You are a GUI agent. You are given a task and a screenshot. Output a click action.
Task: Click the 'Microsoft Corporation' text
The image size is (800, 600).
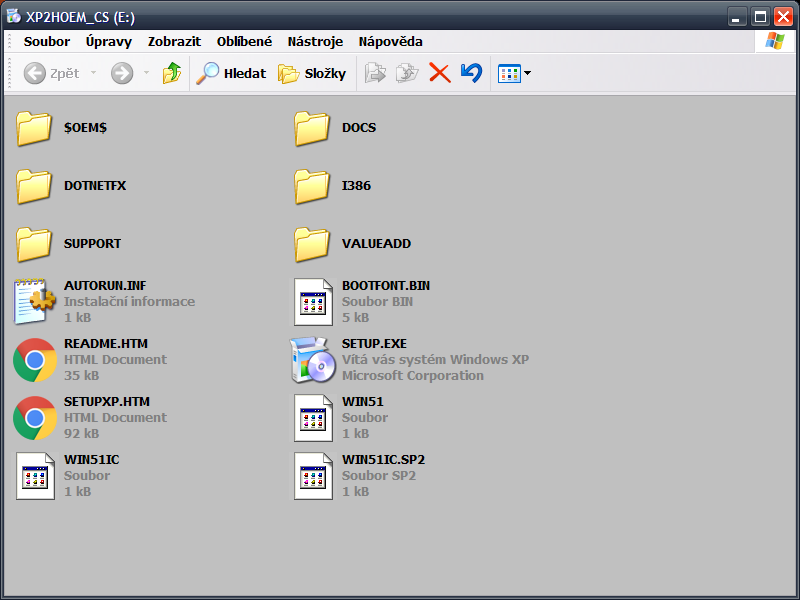412,376
